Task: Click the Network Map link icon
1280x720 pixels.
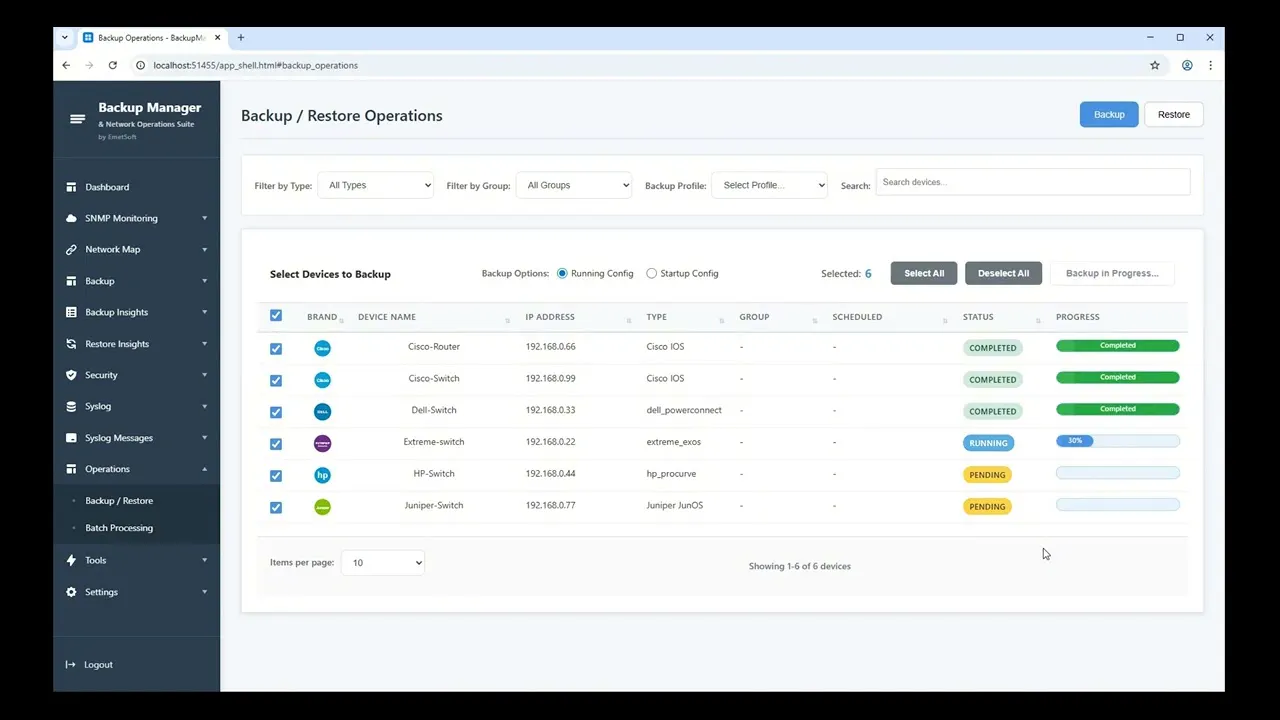Action: click(x=71, y=250)
